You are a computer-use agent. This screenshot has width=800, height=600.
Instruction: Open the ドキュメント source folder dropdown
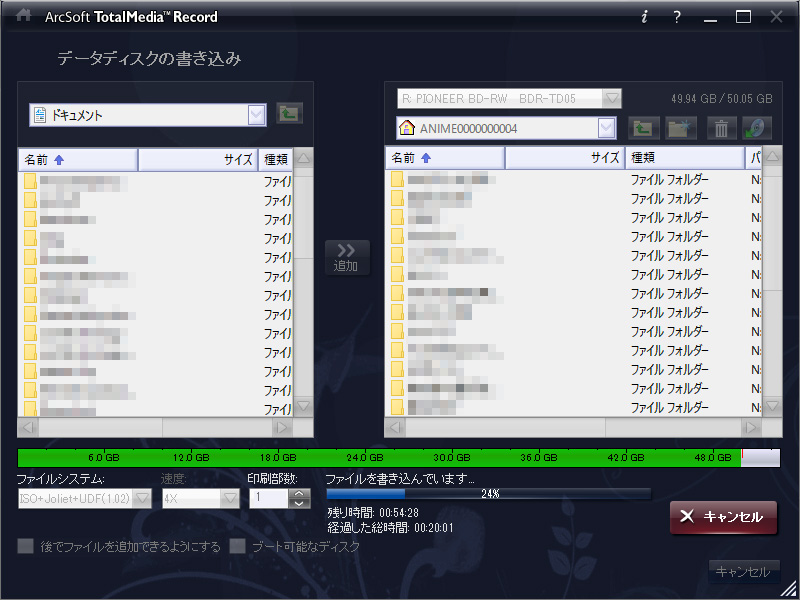pyautogui.click(x=256, y=115)
